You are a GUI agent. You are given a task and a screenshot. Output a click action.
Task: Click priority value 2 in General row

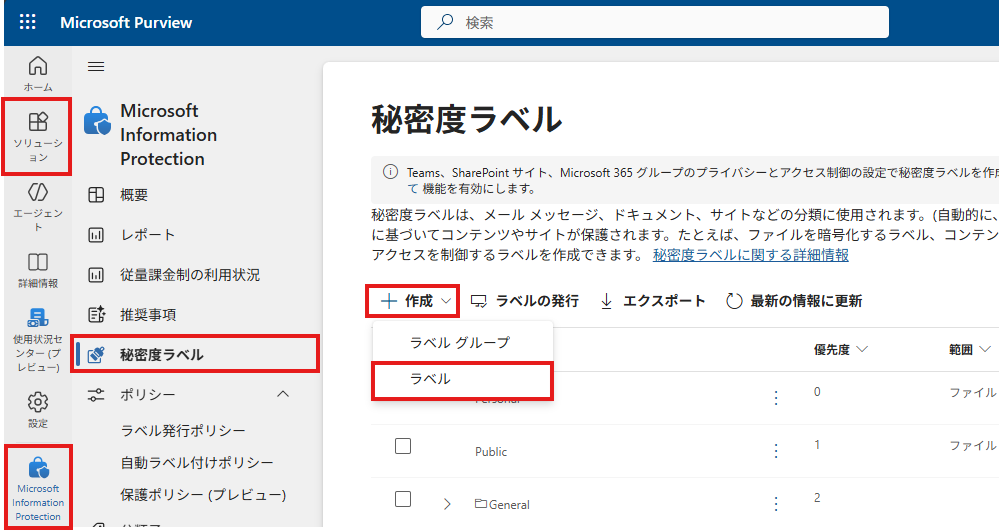[817, 497]
